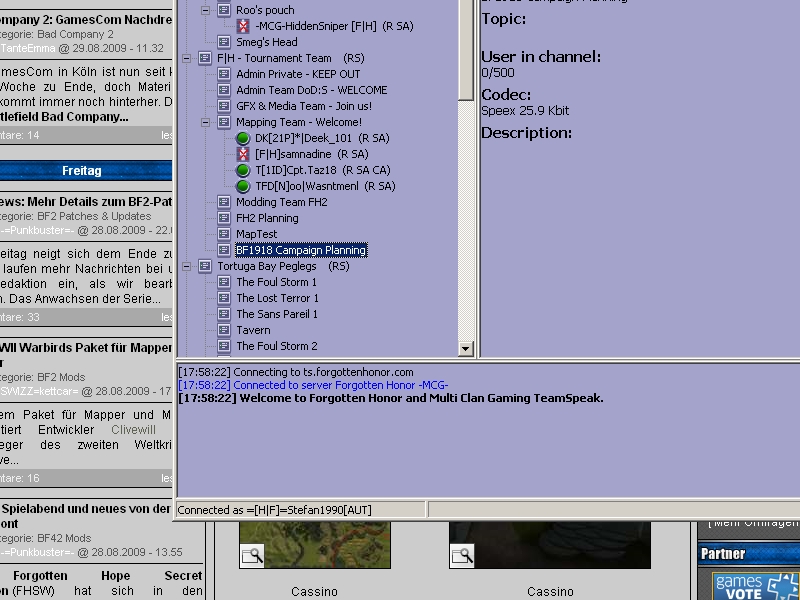Click the red muted icon beside -MCG-HiddenSniper
Image resolution: width=800 pixels, height=600 pixels.
[x=243, y=26]
